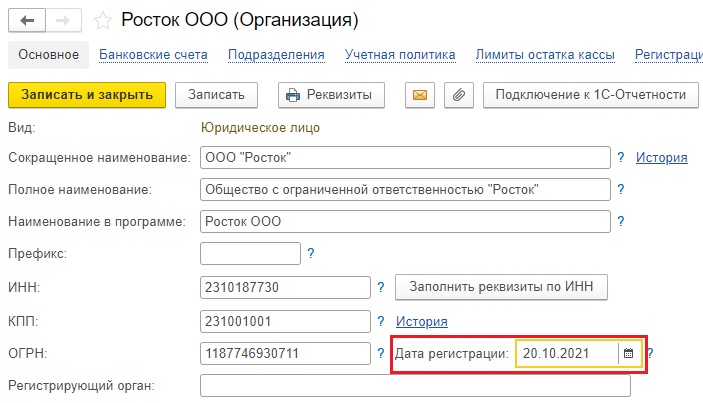Click the back arrow navigation button
Viewport: 703px width, 403px height.
[27, 21]
